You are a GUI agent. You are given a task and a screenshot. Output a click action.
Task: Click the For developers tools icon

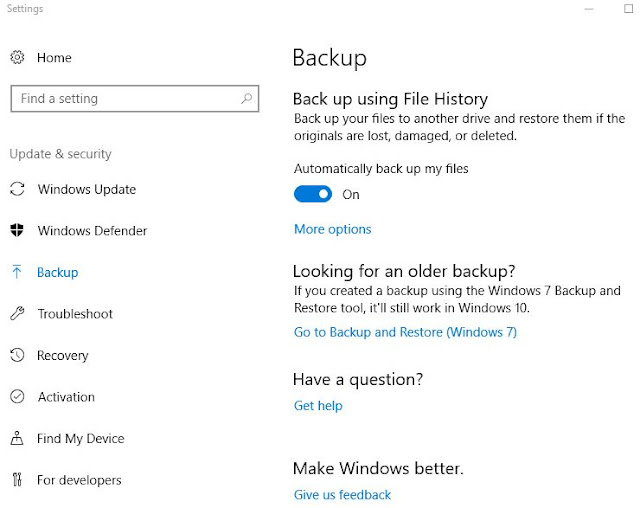tap(17, 479)
